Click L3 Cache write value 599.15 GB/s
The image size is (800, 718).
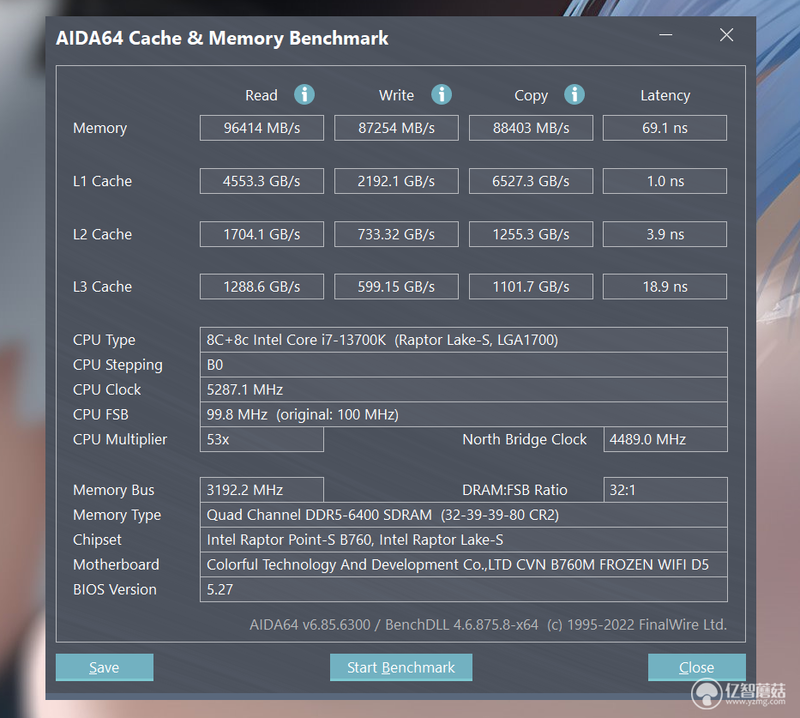click(x=396, y=287)
